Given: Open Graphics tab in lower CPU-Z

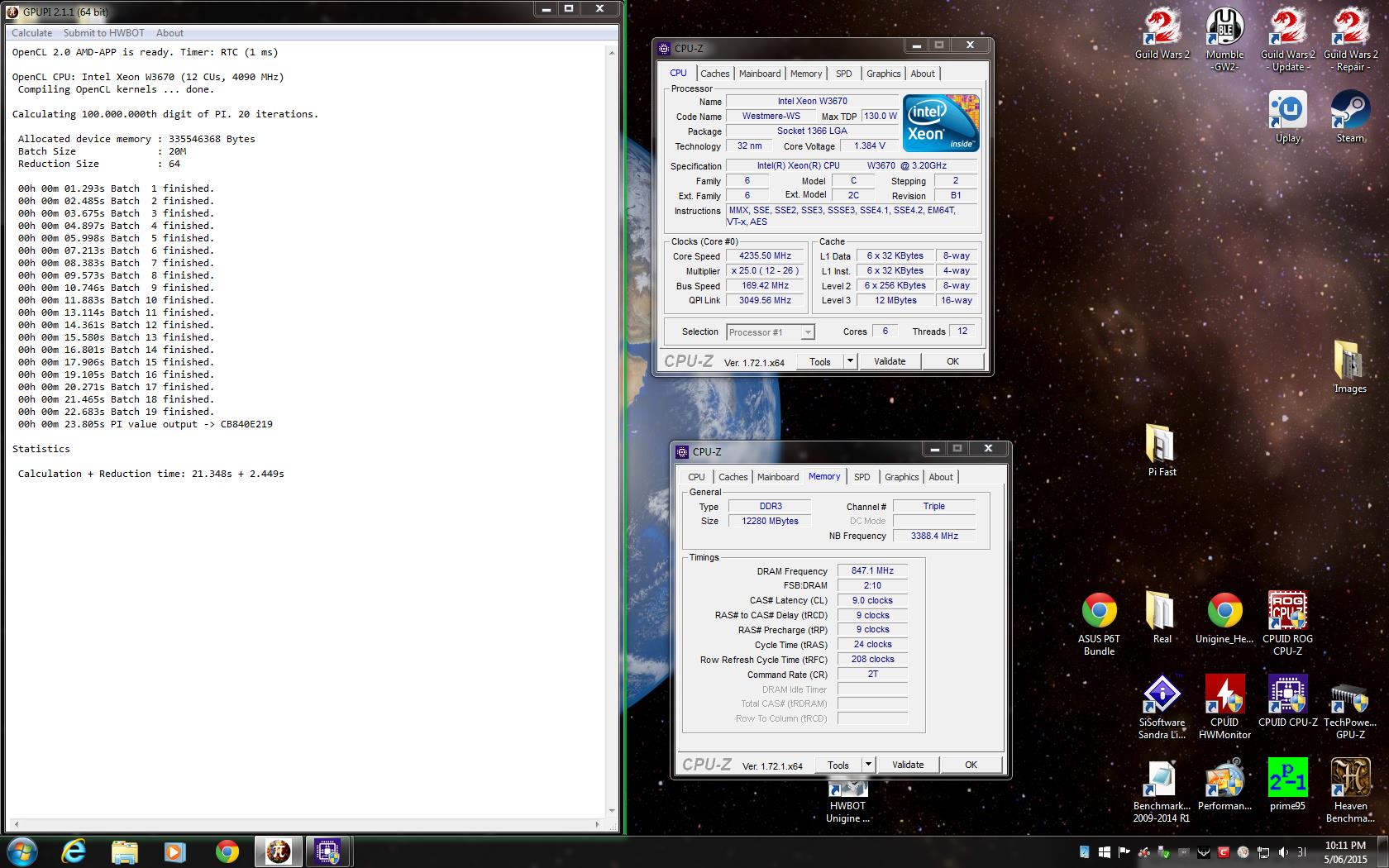Looking at the screenshot, I should 901,477.
